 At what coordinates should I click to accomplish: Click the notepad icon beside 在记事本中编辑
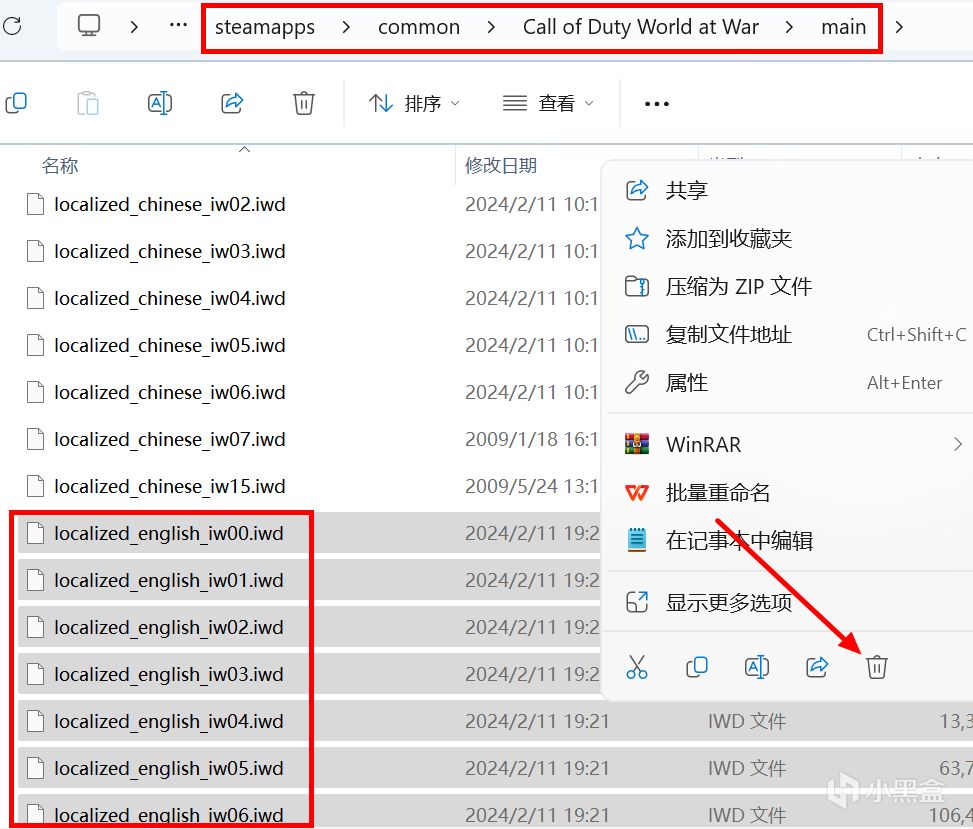pyautogui.click(x=637, y=540)
